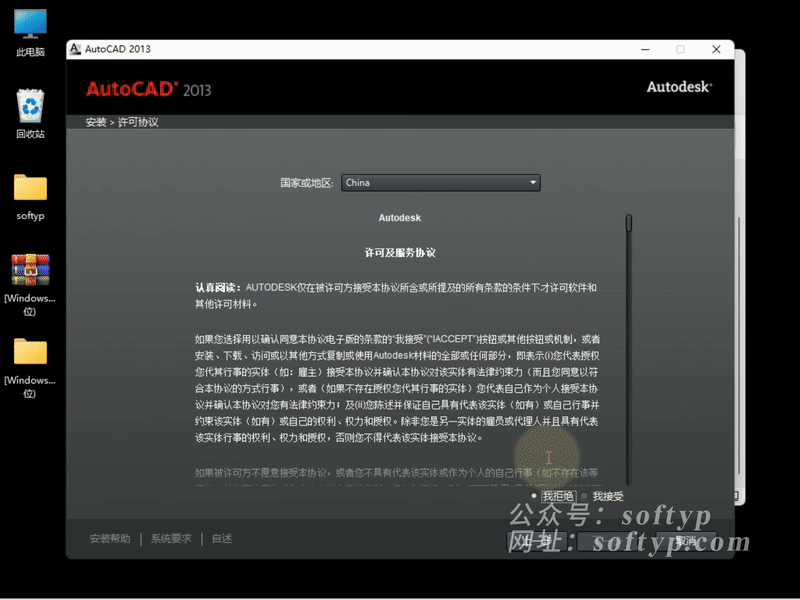800x600 pixels.
Task: Click the Autodesk logo in header
Action: 679,87
